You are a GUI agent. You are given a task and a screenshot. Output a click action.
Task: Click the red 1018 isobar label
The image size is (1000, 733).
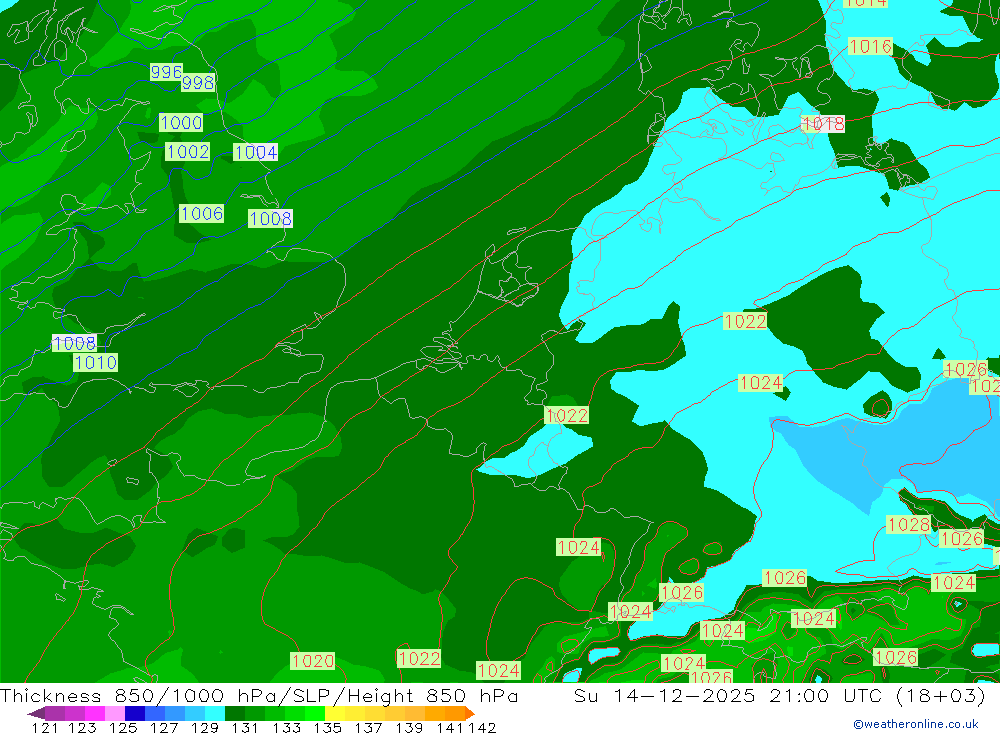tap(823, 124)
